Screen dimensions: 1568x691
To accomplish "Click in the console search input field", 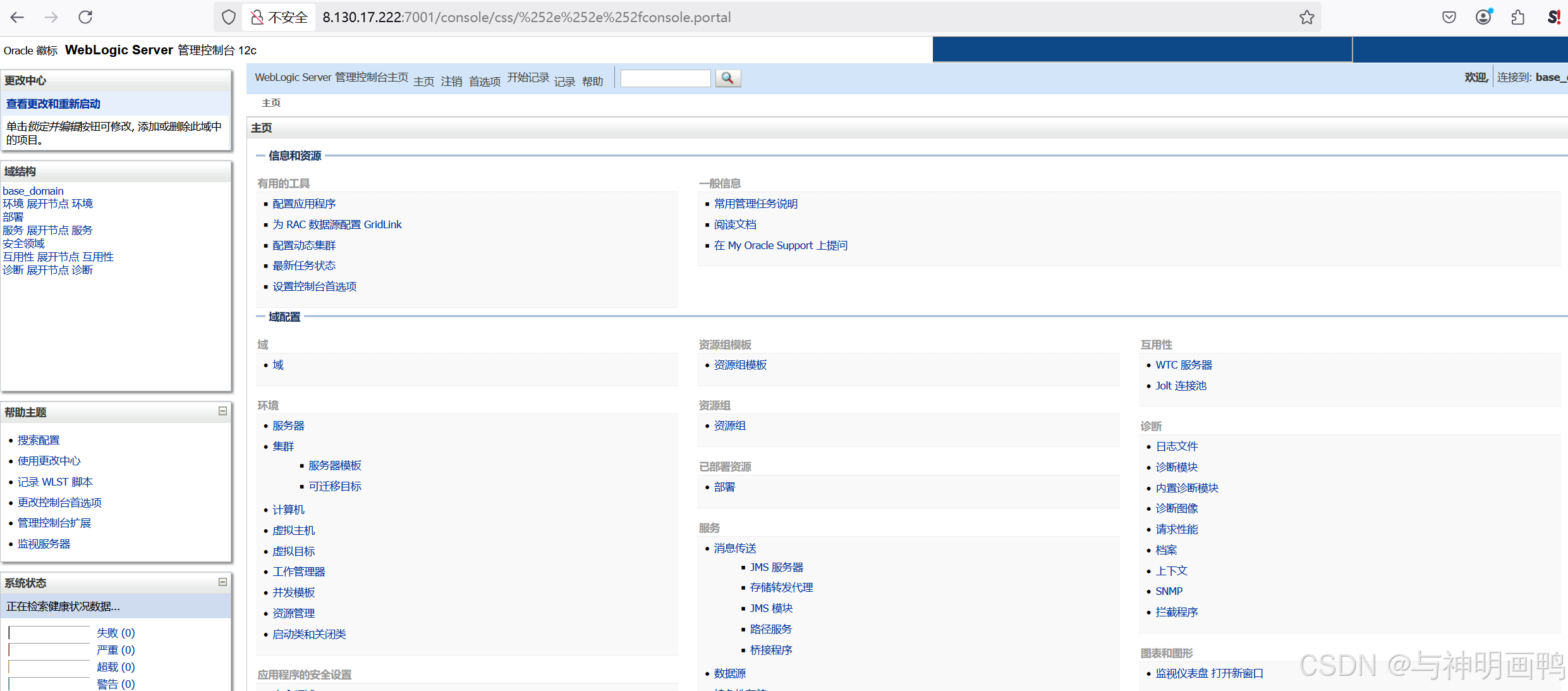I will (665, 78).
